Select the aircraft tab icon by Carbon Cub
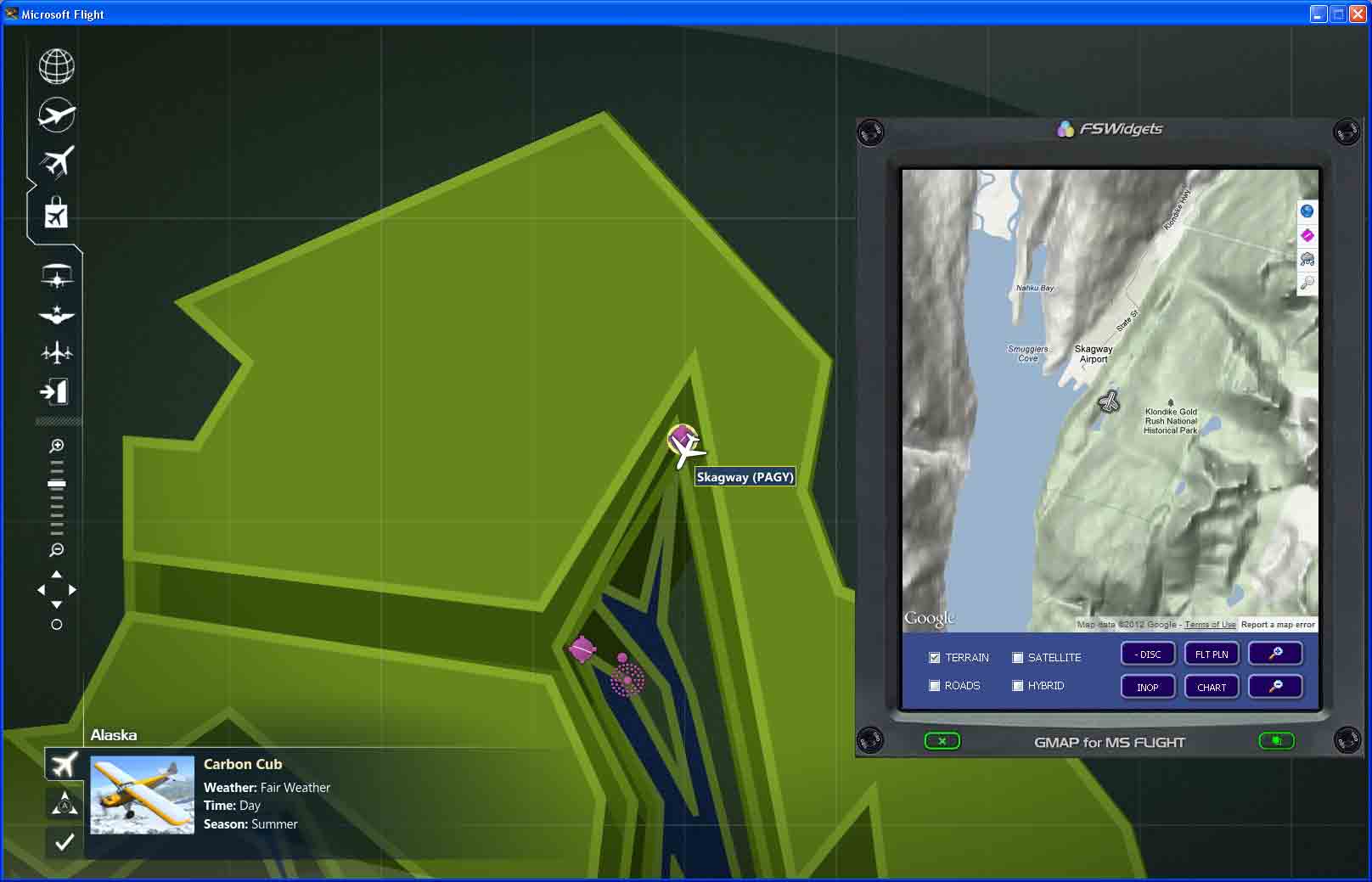1372x882 pixels. click(x=64, y=764)
